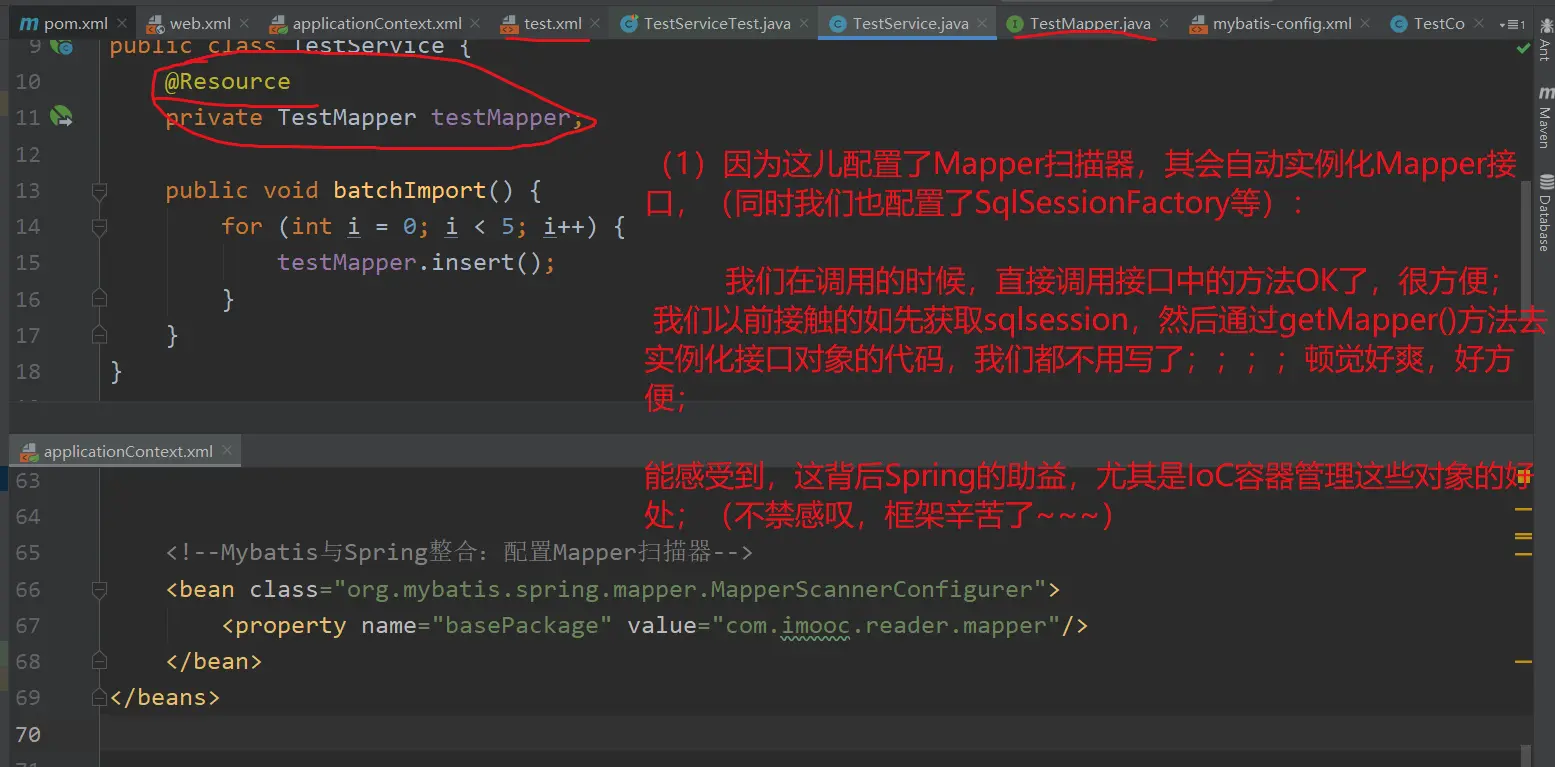1555x767 pixels.
Task: Select the lower split applicationContext.xml tab
Action: (125, 451)
